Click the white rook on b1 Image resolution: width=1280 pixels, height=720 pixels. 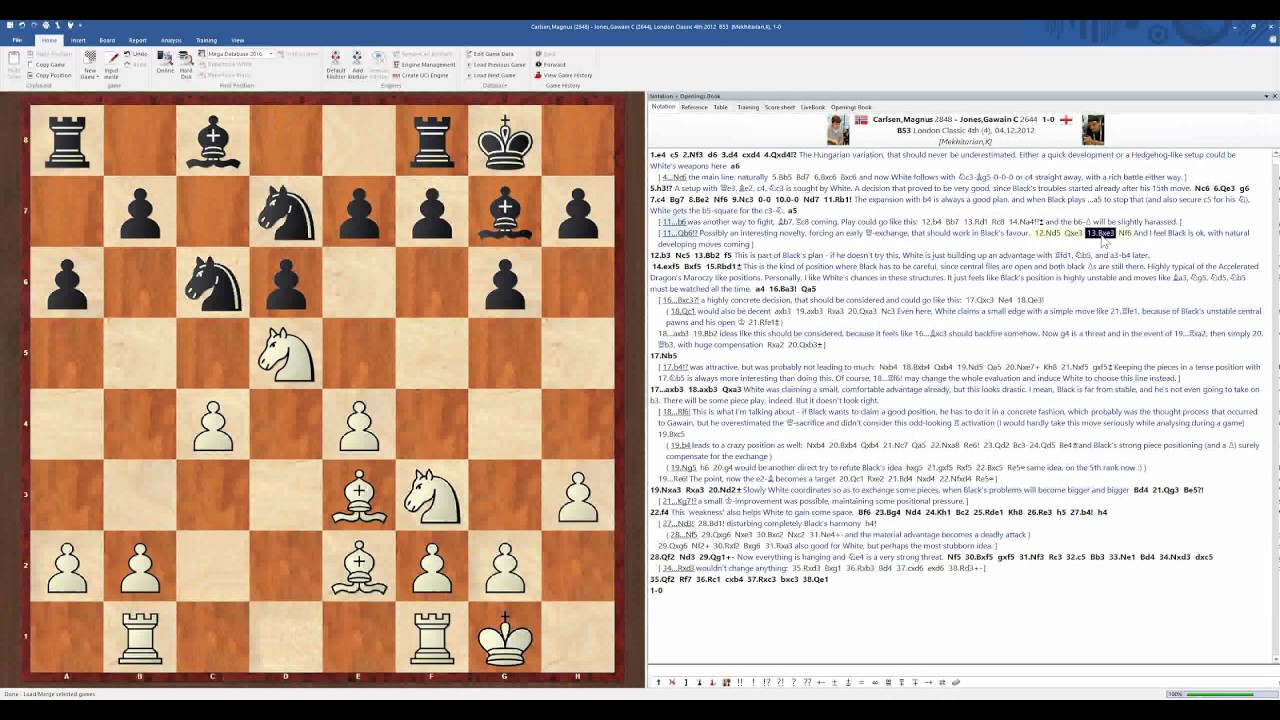click(x=140, y=637)
